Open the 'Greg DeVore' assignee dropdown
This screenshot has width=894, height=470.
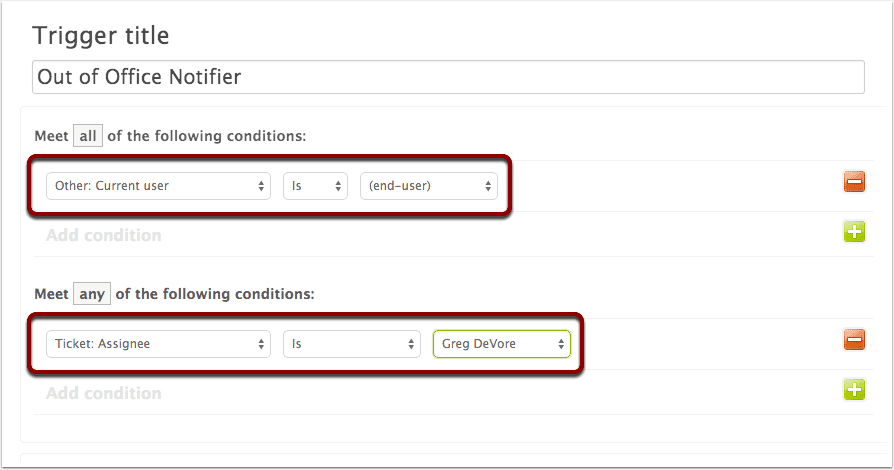[x=502, y=344]
